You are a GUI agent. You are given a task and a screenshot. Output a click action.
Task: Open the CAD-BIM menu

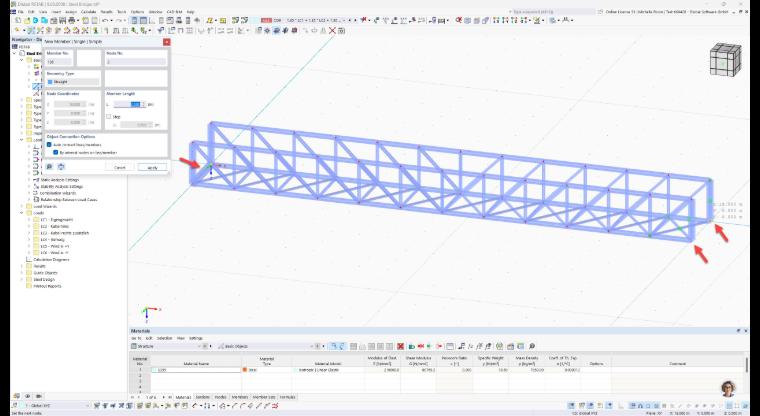[x=174, y=12]
